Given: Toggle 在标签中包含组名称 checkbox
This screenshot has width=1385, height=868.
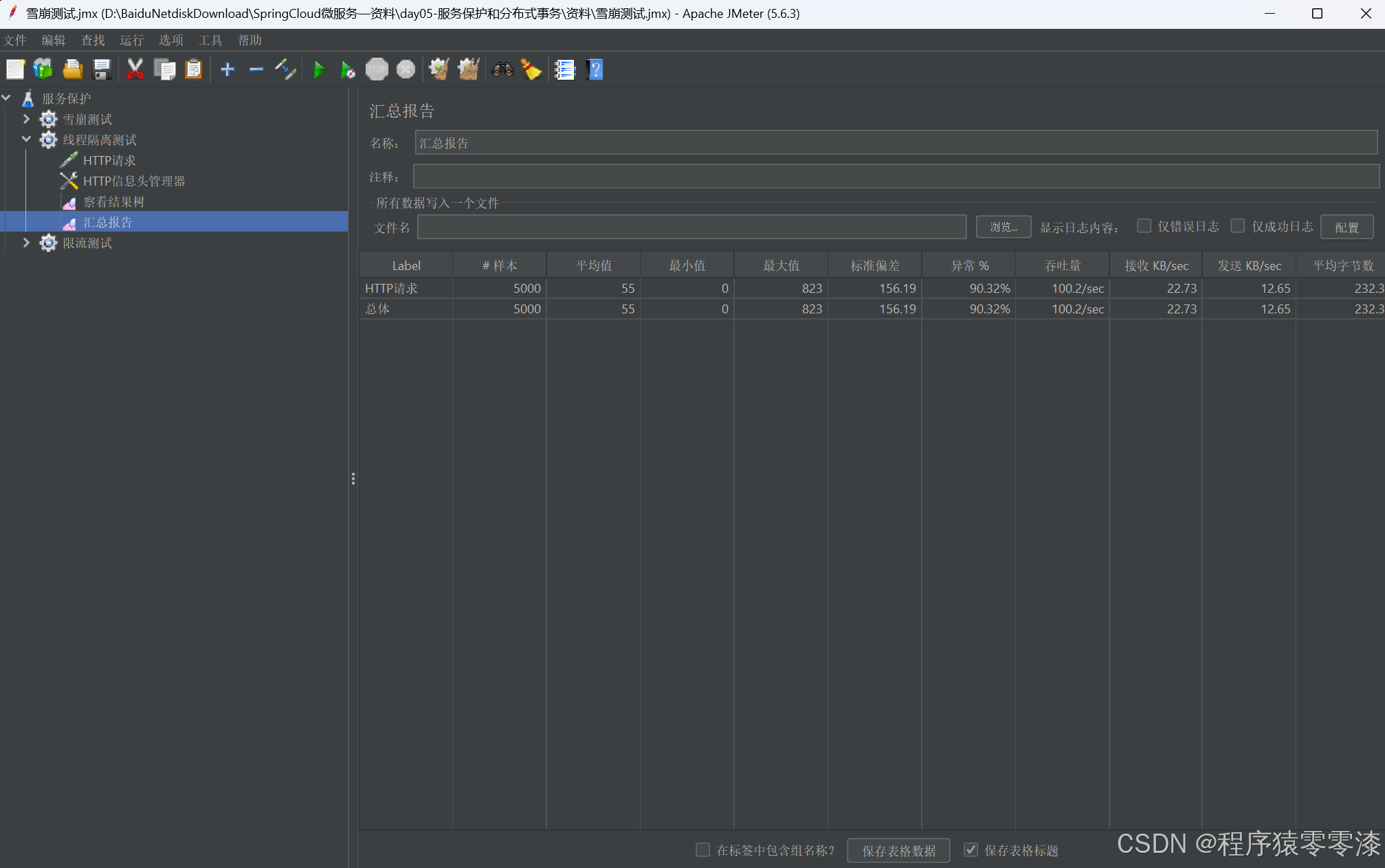Looking at the screenshot, I should pos(702,850).
